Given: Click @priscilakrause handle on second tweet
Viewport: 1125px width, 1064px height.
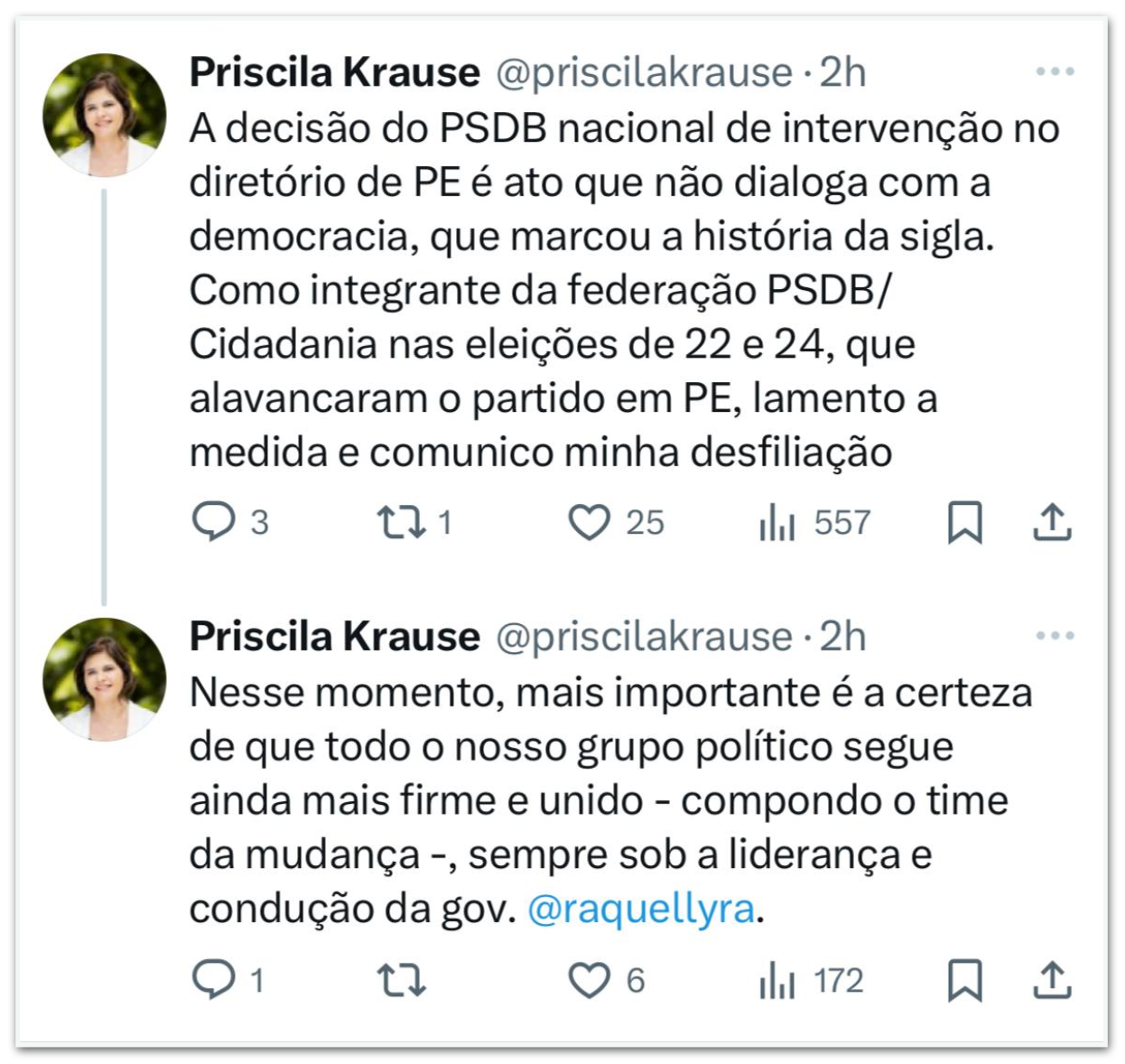Looking at the screenshot, I should tap(644, 637).
